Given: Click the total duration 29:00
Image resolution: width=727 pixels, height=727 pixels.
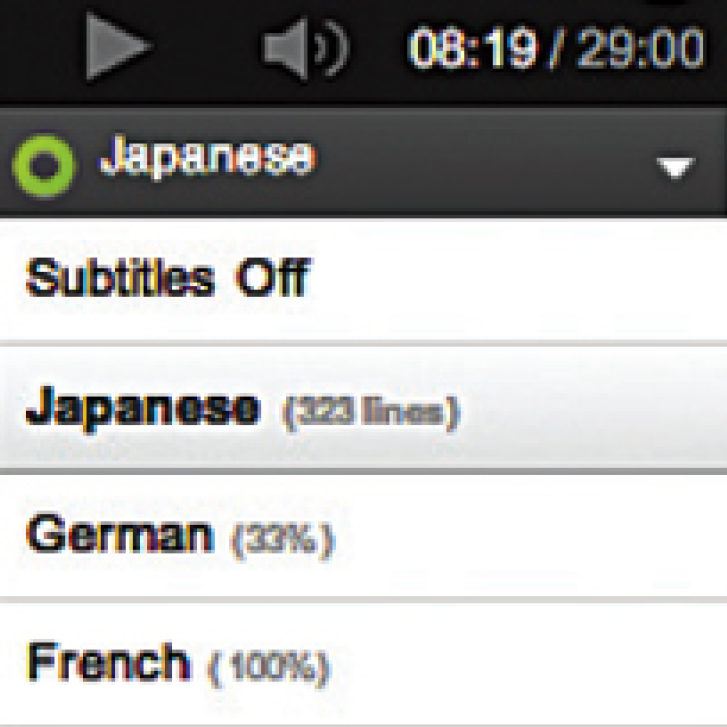Looking at the screenshot, I should [641, 48].
